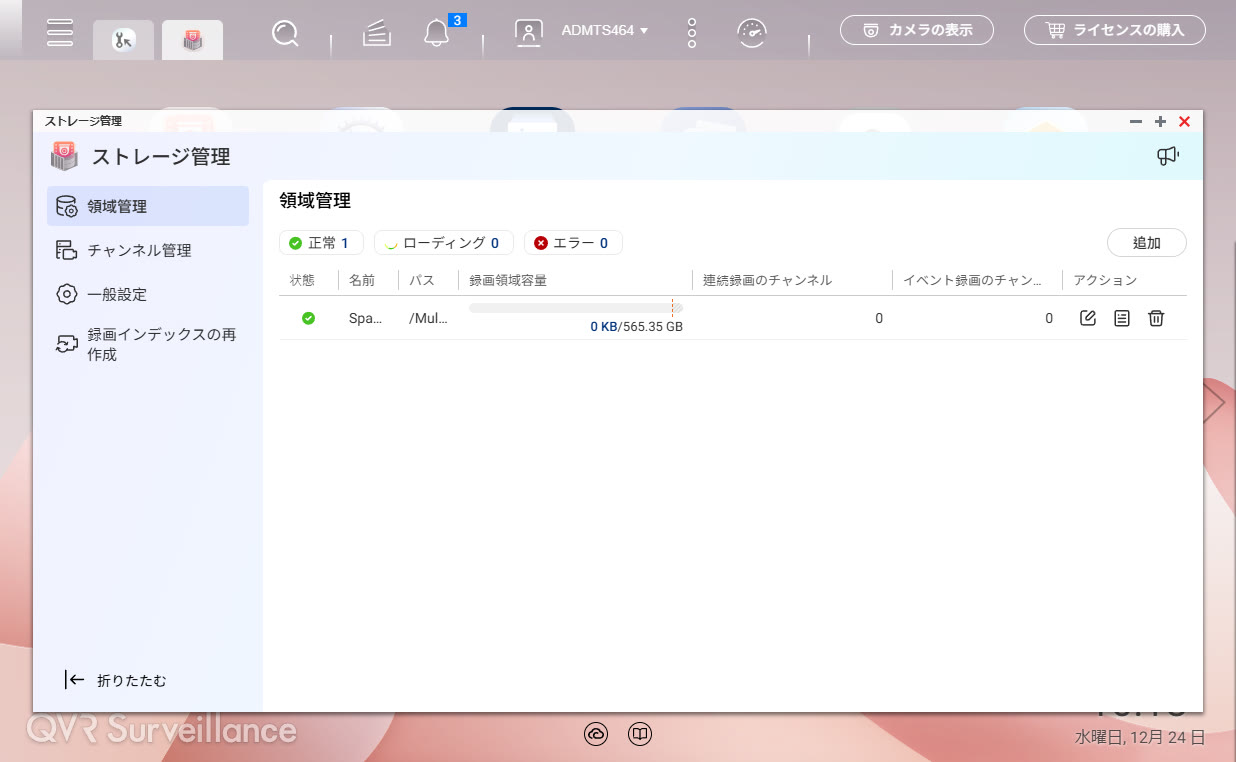Open 一般設定 in the sidebar
This screenshot has height=762, width=1236.
(116, 294)
